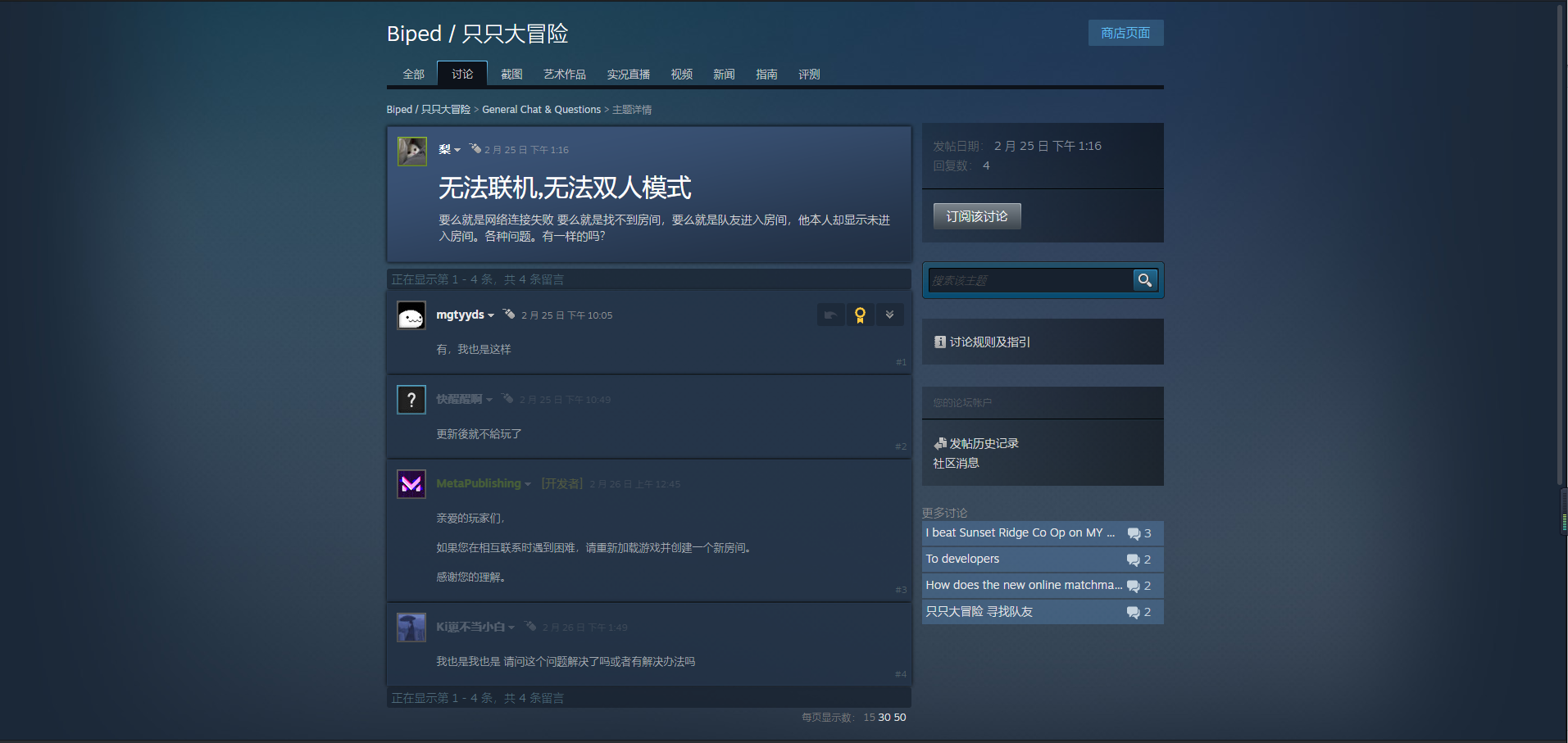Open the 'I beat Sunset Ridge Co Op' discussion
This screenshot has width=1568, height=743.
coord(1043,533)
